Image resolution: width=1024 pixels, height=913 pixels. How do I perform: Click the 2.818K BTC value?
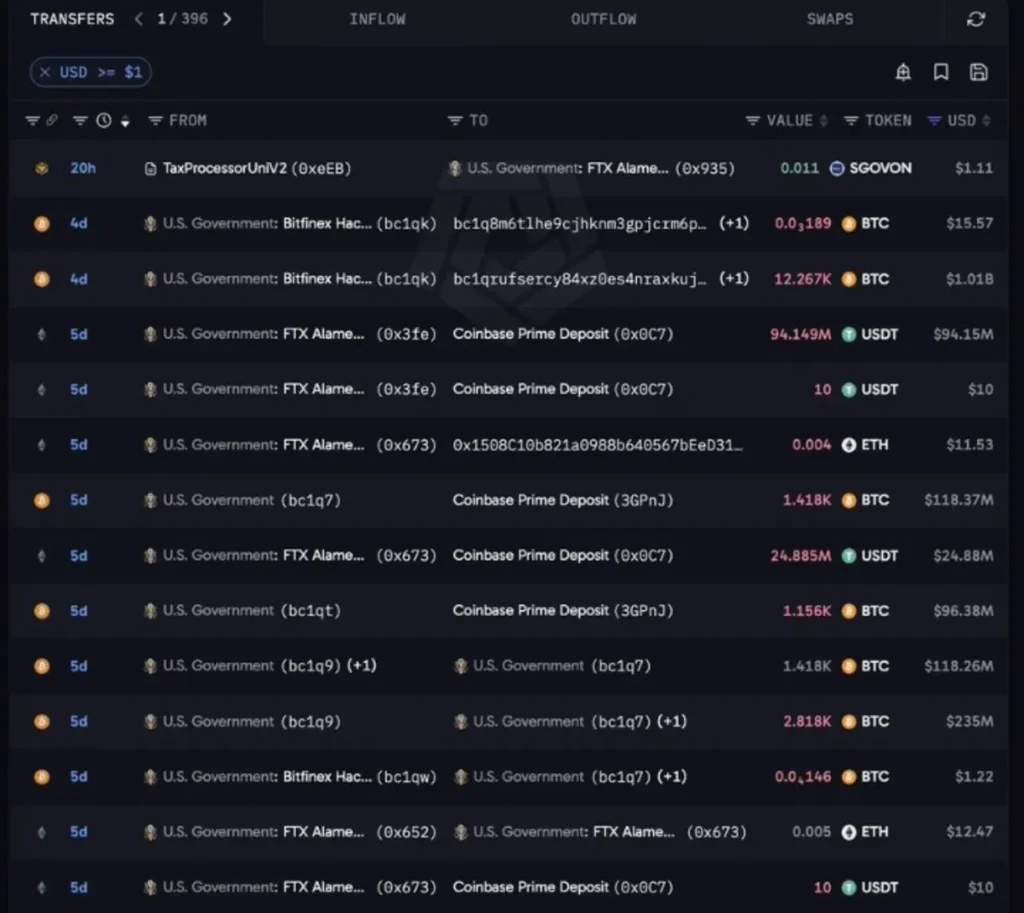[807, 722]
